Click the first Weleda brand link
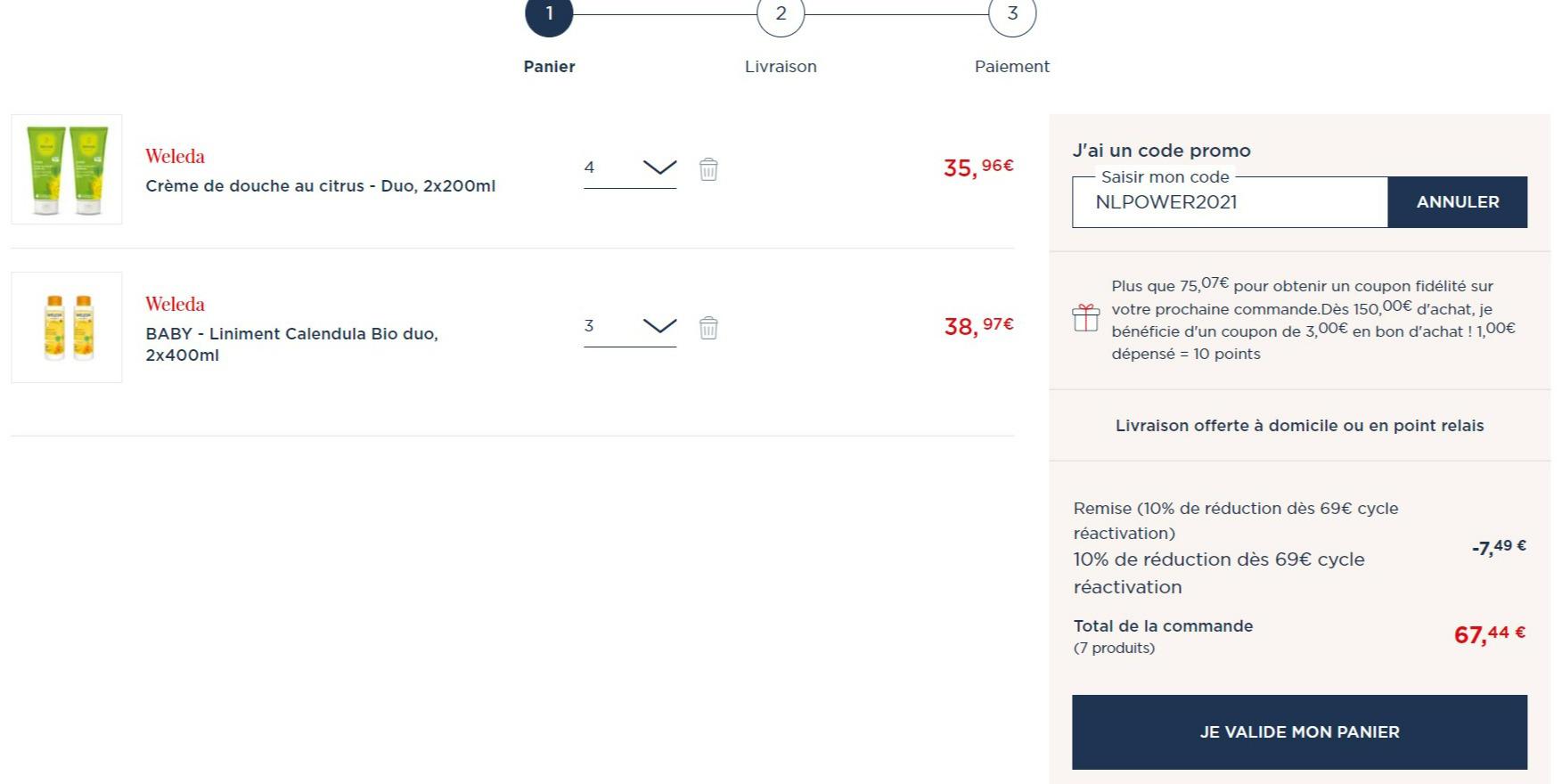This screenshot has width=1562, height=784. (x=175, y=157)
